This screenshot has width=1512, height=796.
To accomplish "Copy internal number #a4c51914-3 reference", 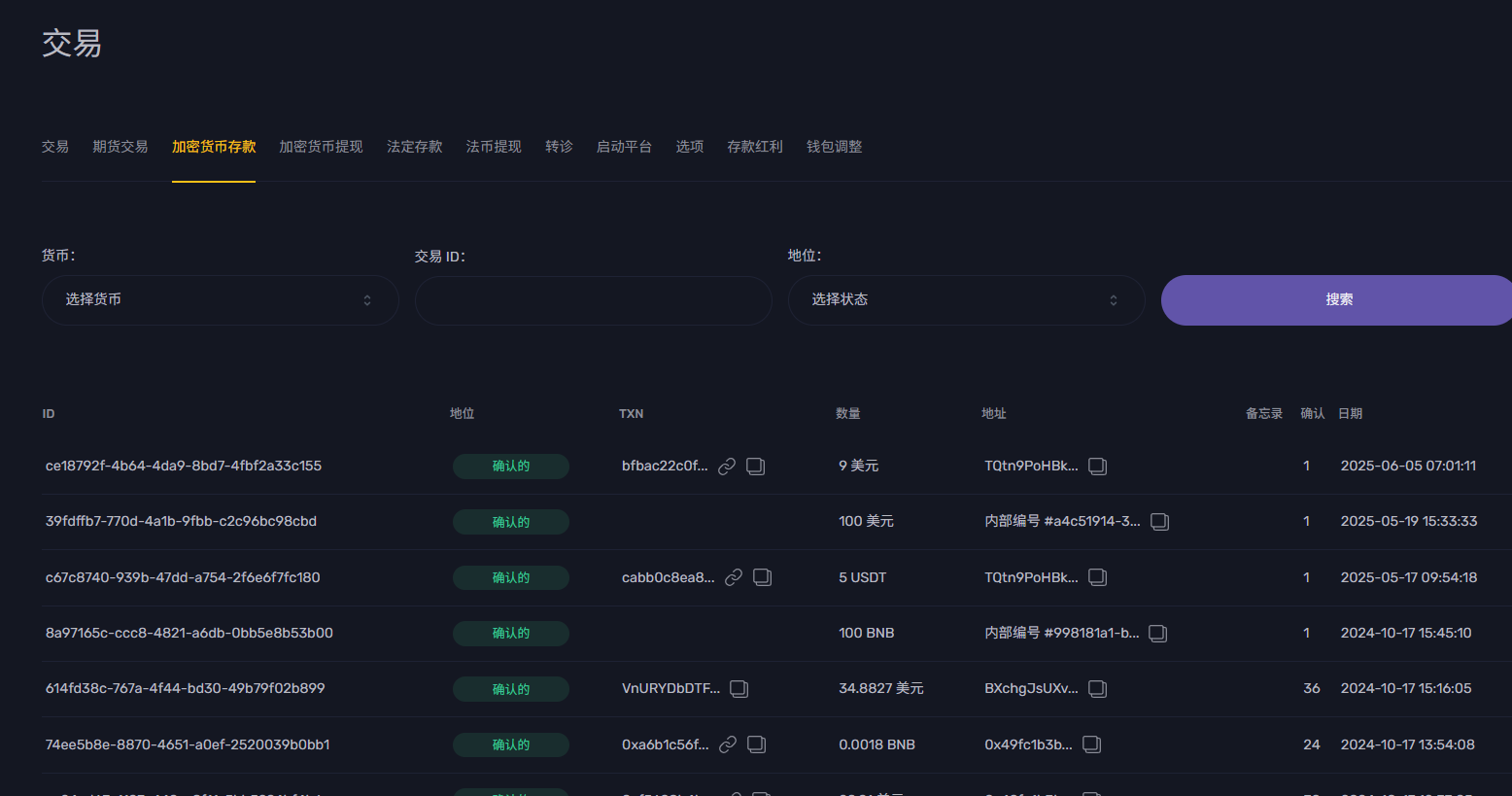I will coord(1159,521).
